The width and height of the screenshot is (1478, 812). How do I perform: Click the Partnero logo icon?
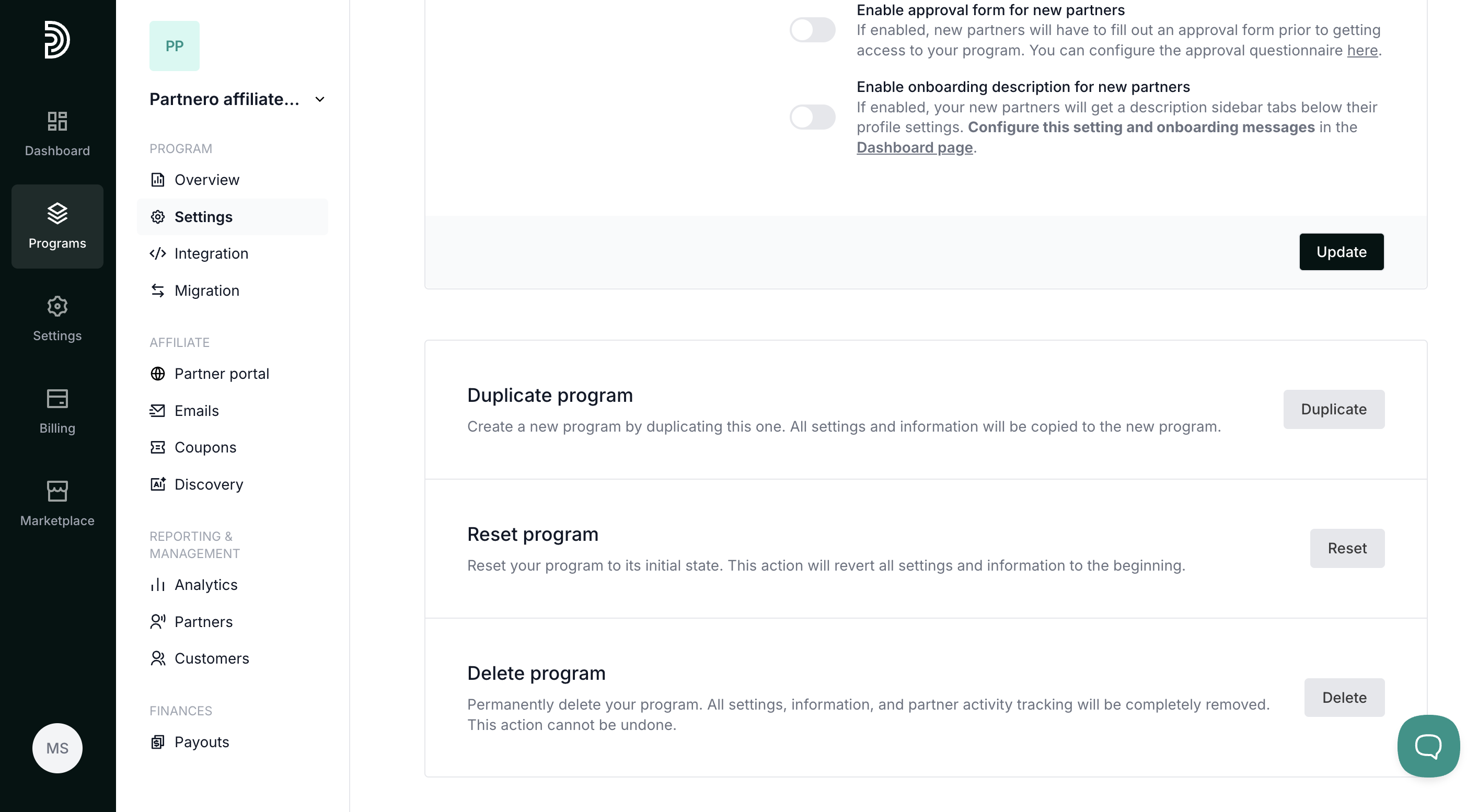(x=57, y=40)
